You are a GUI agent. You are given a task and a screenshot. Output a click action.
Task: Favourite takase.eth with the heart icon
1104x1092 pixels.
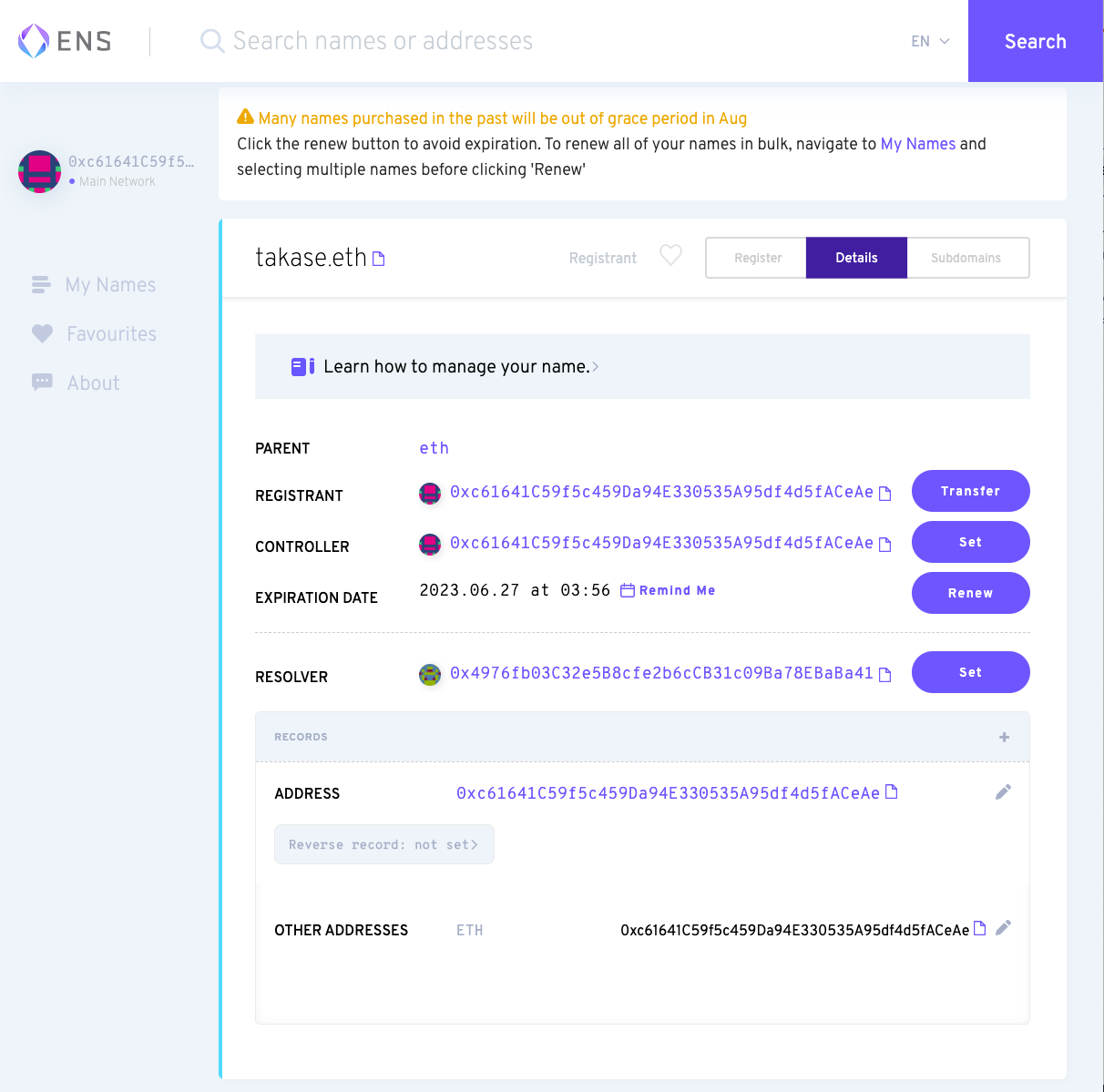[x=670, y=256]
